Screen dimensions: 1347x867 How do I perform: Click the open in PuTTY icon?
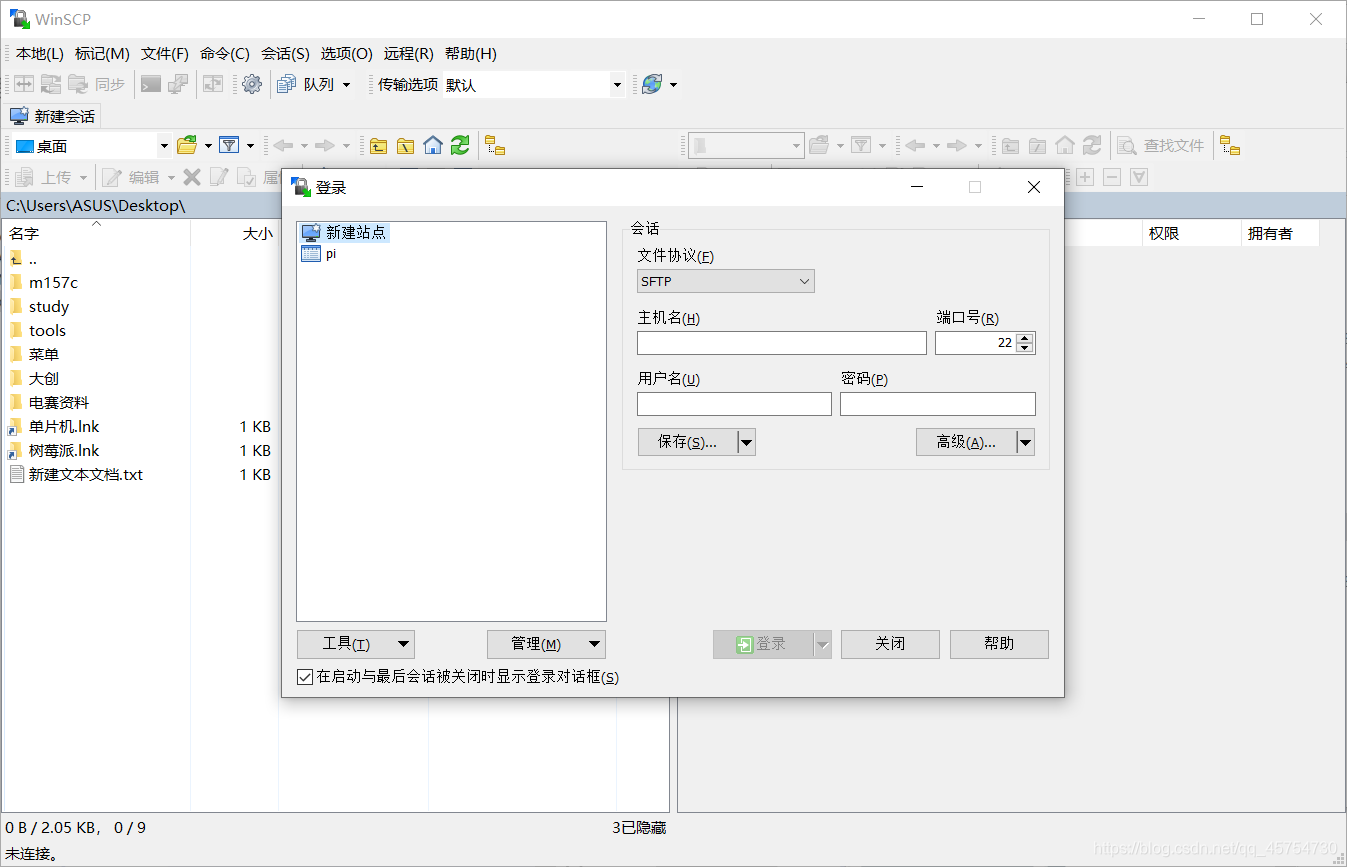178,85
